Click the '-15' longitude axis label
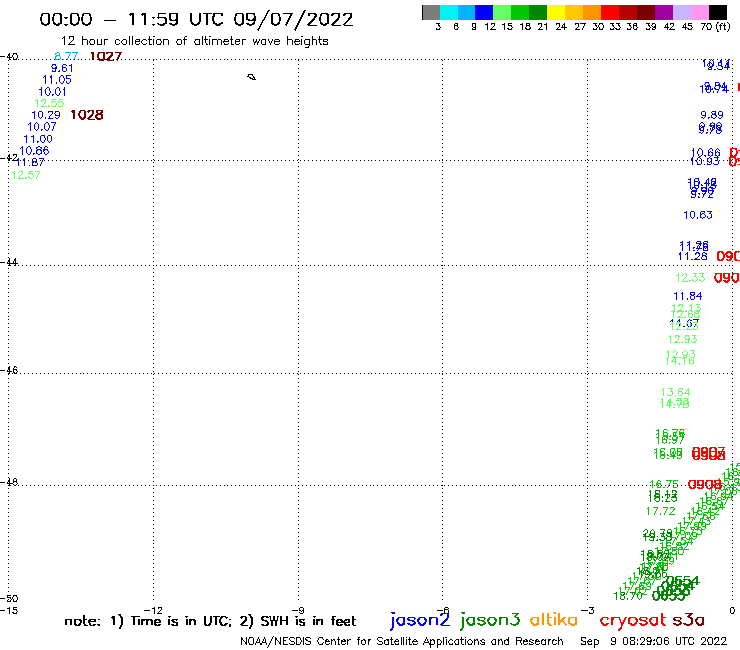Screen dimensions: 740x650 (x=9, y=610)
